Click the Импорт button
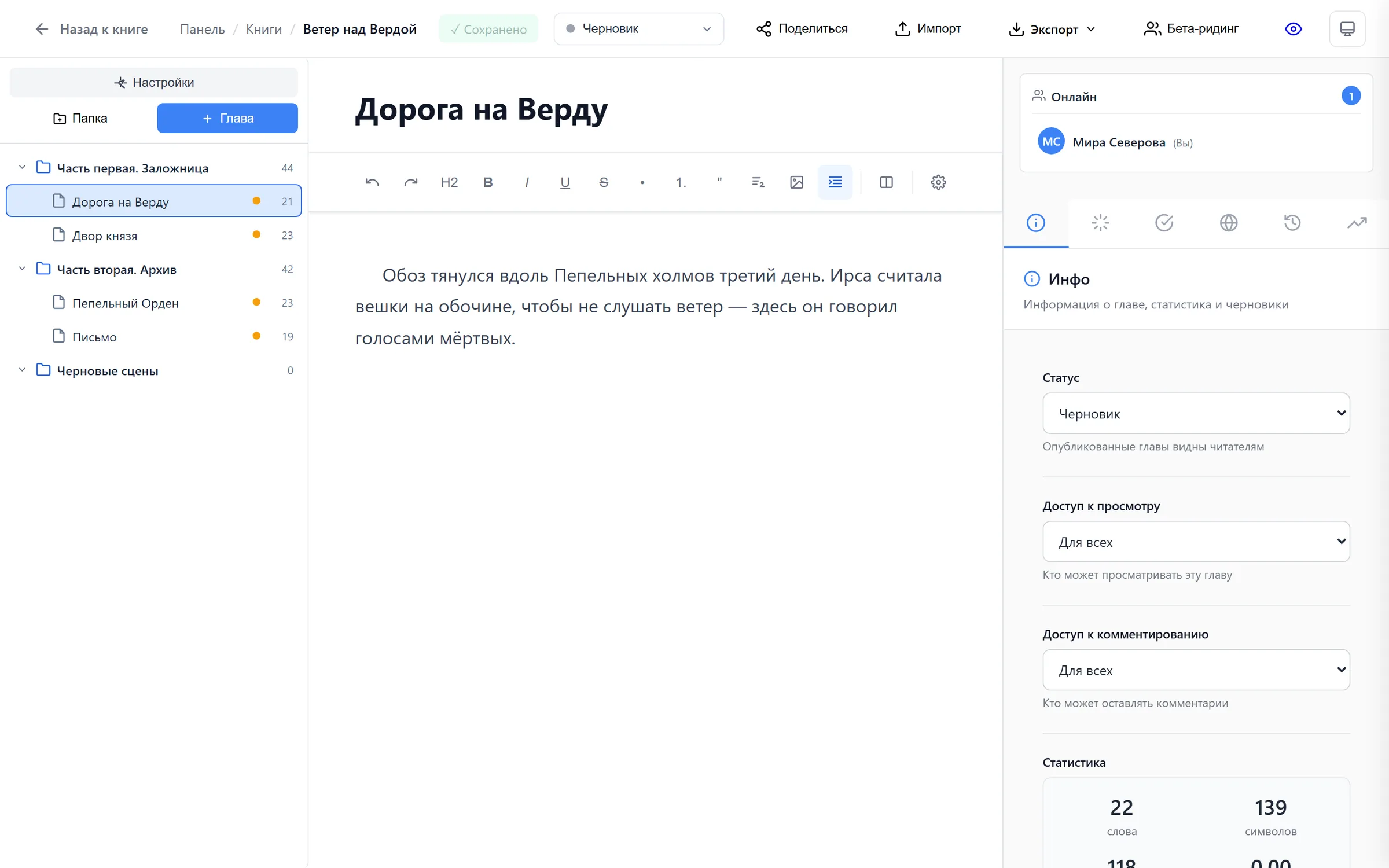 [x=928, y=29]
